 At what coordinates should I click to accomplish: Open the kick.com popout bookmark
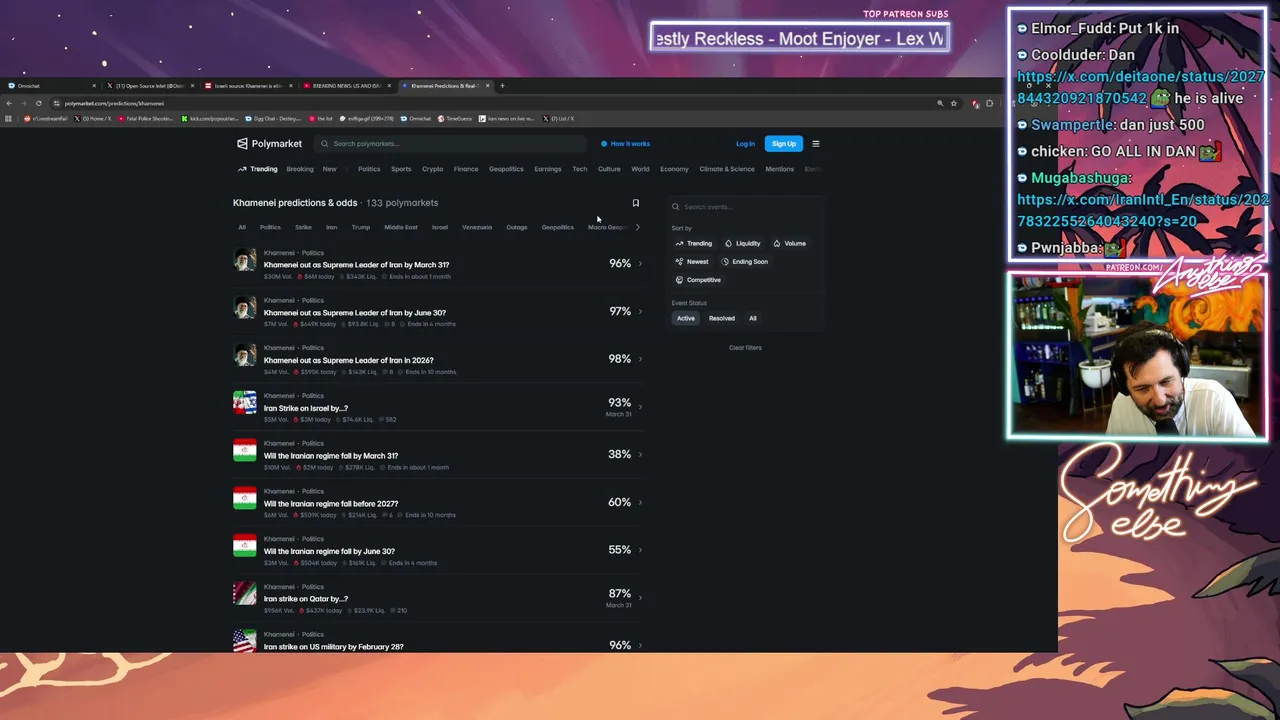pos(211,119)
